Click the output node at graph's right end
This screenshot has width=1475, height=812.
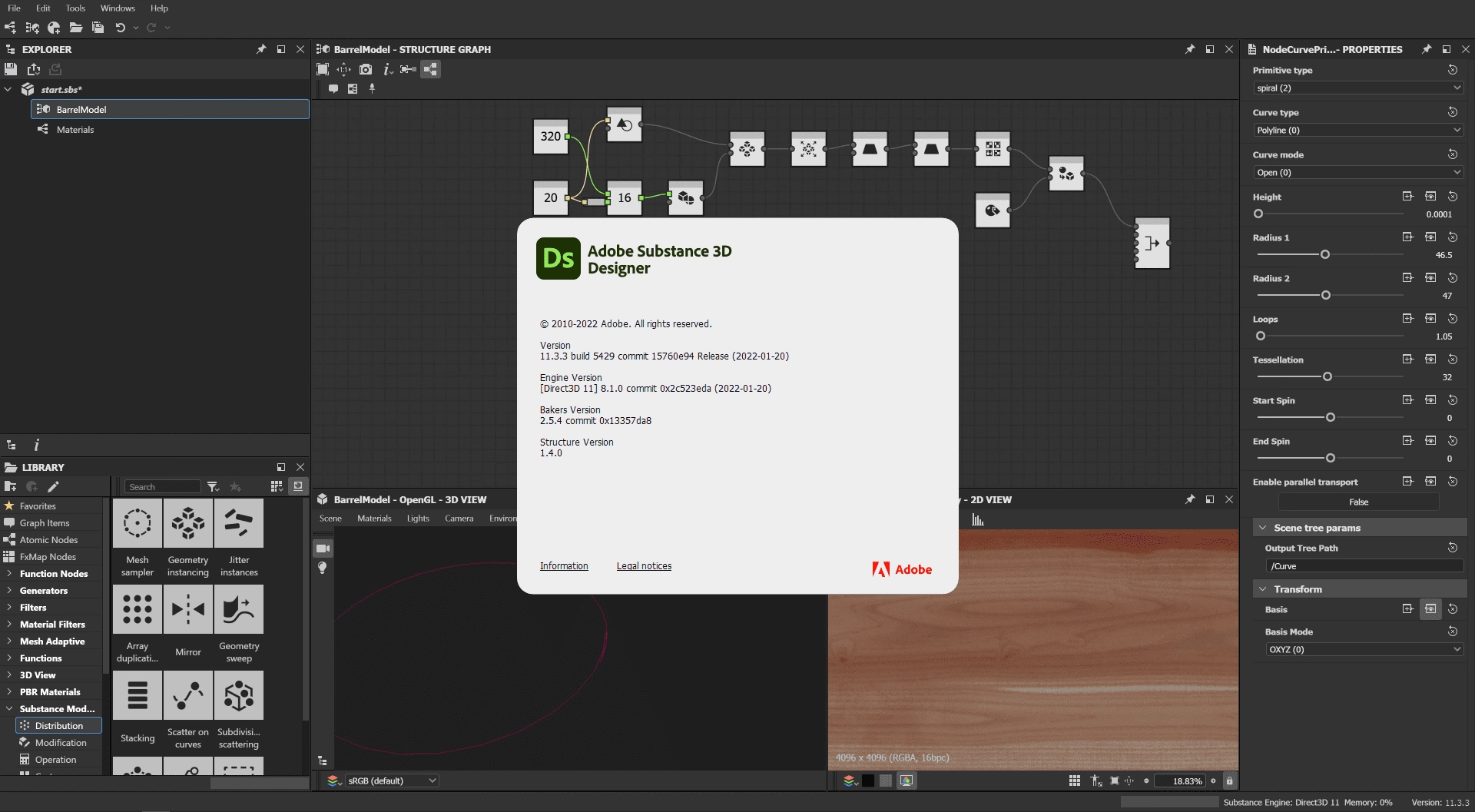(x=1152, y=243)
